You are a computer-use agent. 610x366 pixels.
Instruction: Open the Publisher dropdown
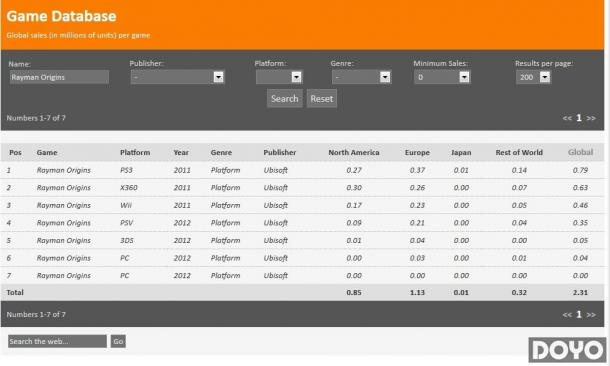point(177,77)
